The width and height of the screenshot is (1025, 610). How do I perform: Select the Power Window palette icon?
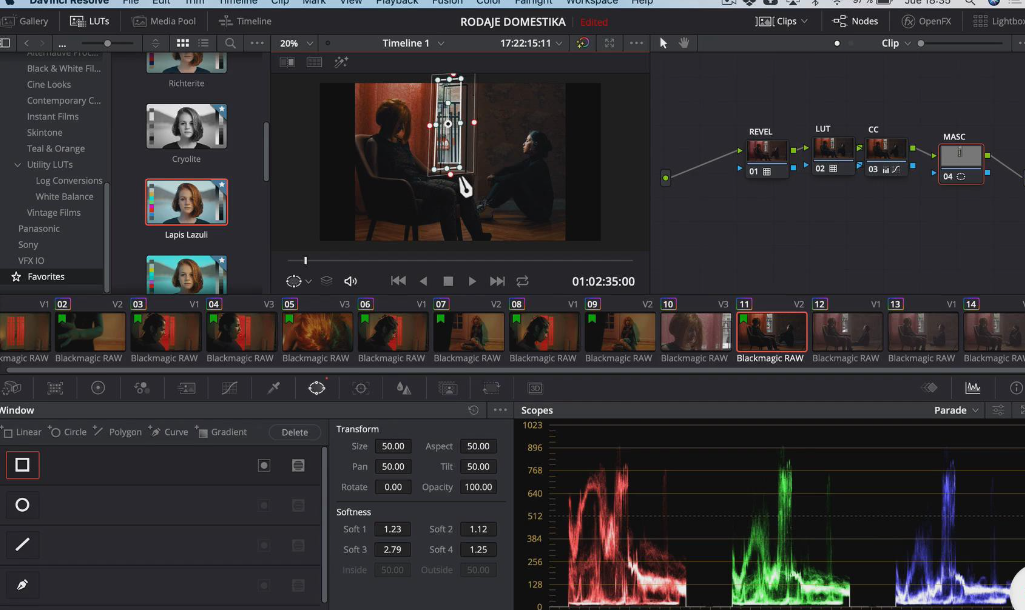[316, 388]
